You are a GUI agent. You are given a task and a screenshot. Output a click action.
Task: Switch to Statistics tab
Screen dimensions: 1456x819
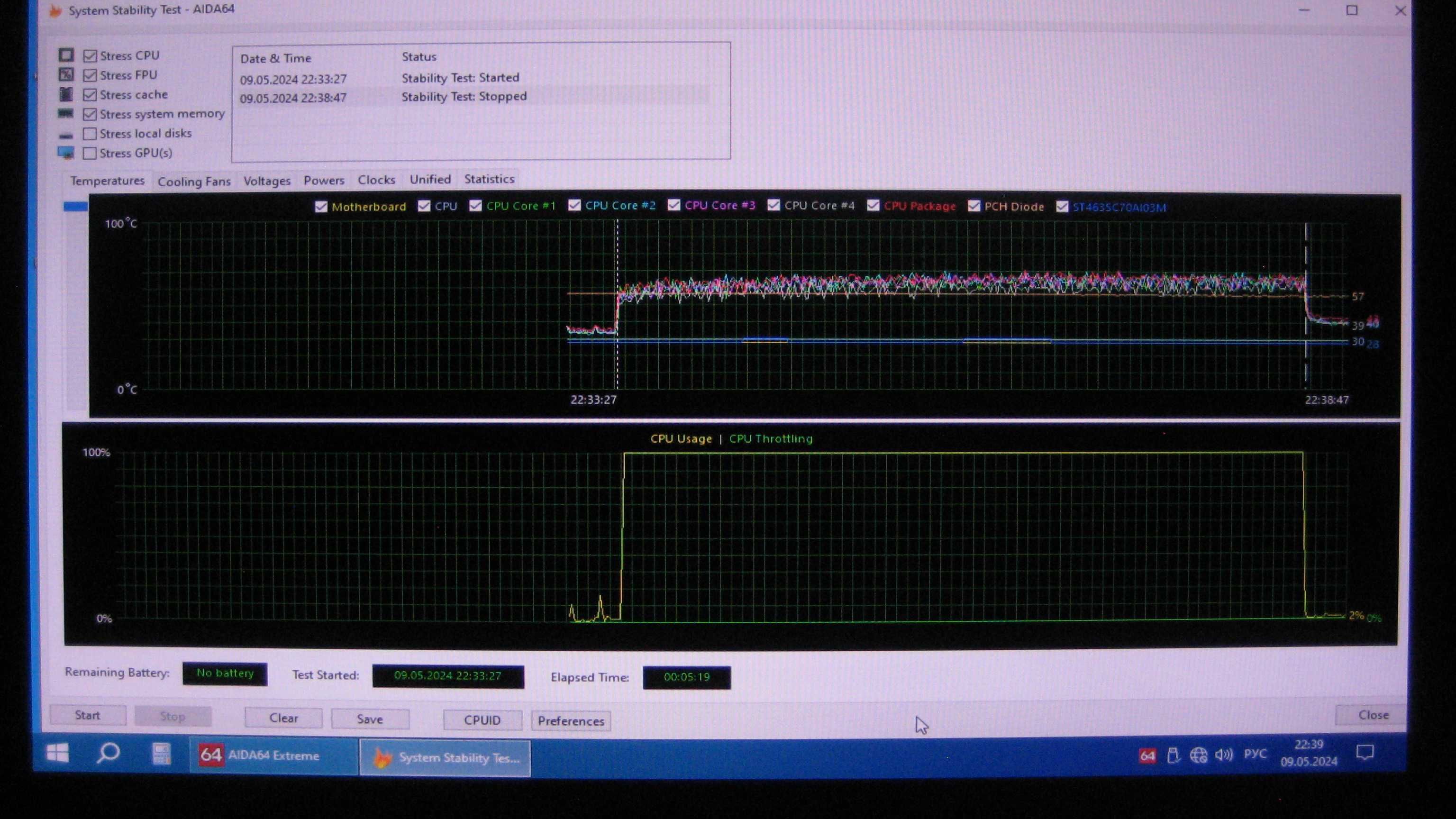[x=490, y=179]
